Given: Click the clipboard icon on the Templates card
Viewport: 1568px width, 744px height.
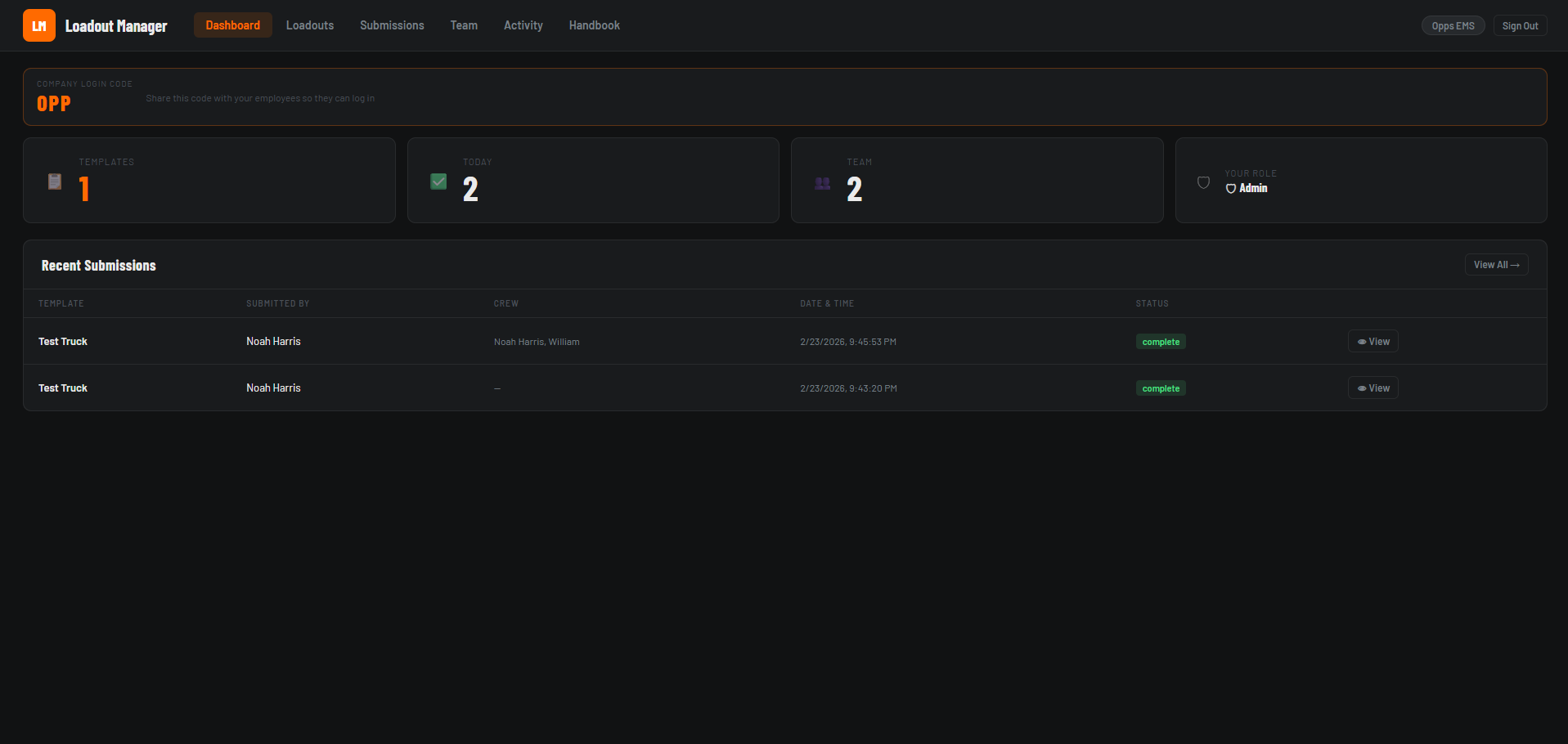Looking at the screenshot, I should (x=54, y=181).
